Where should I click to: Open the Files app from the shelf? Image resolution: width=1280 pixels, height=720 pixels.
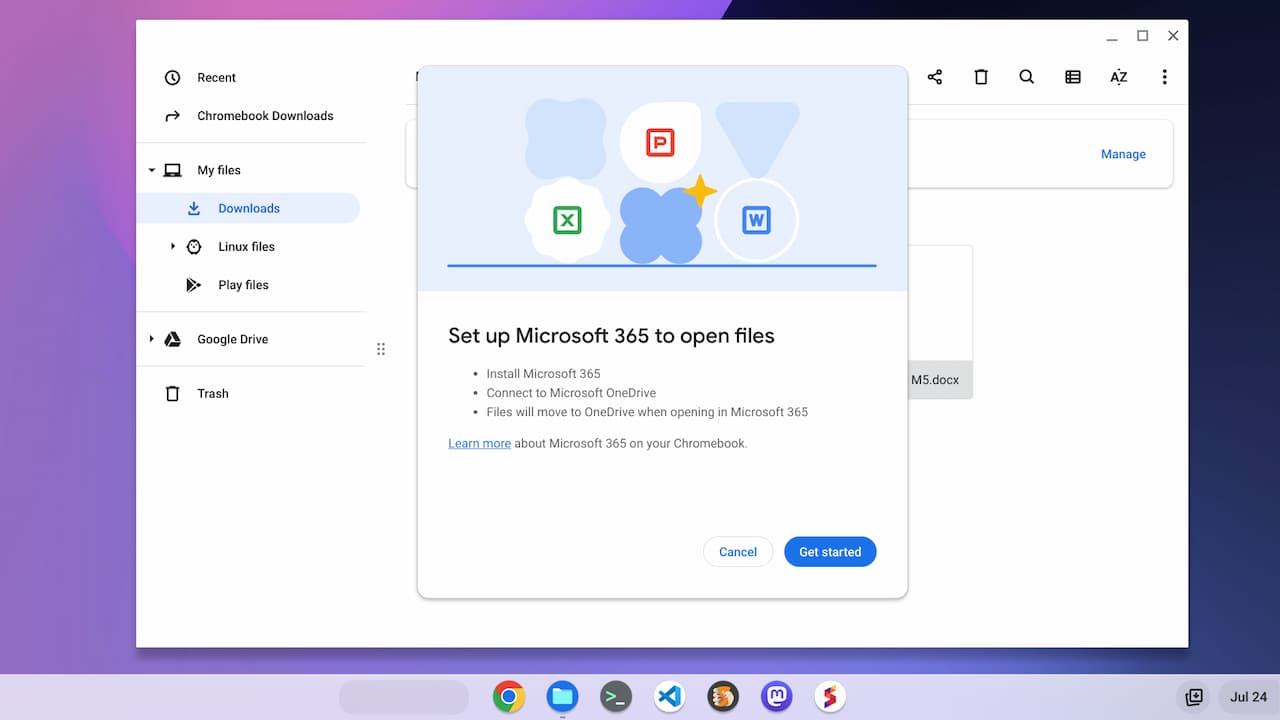pyautogui.click(x=562, y=697)
